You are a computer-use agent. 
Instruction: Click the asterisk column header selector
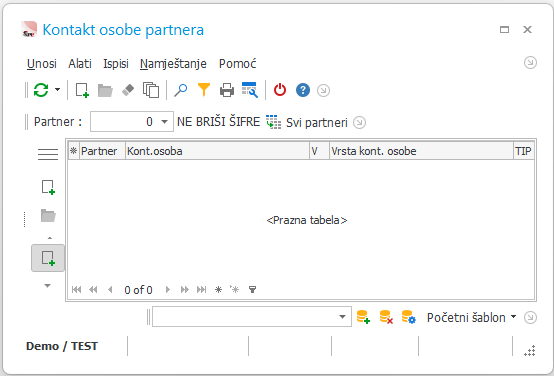[x=73, y=151]
